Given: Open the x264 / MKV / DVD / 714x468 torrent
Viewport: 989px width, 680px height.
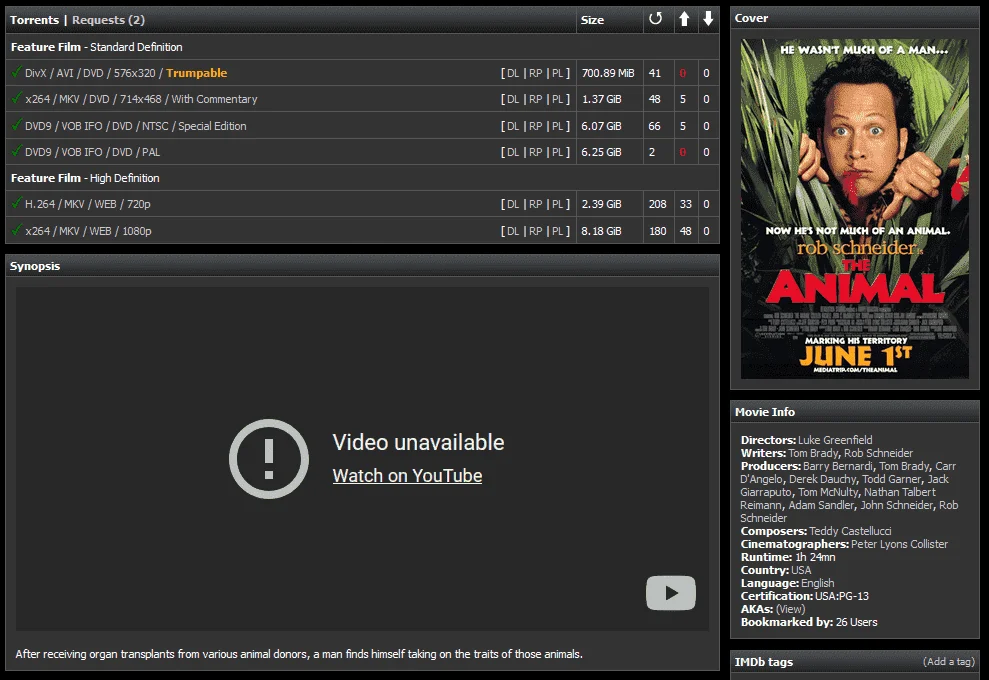Looking at the screenshot, I should click(141, 99).
